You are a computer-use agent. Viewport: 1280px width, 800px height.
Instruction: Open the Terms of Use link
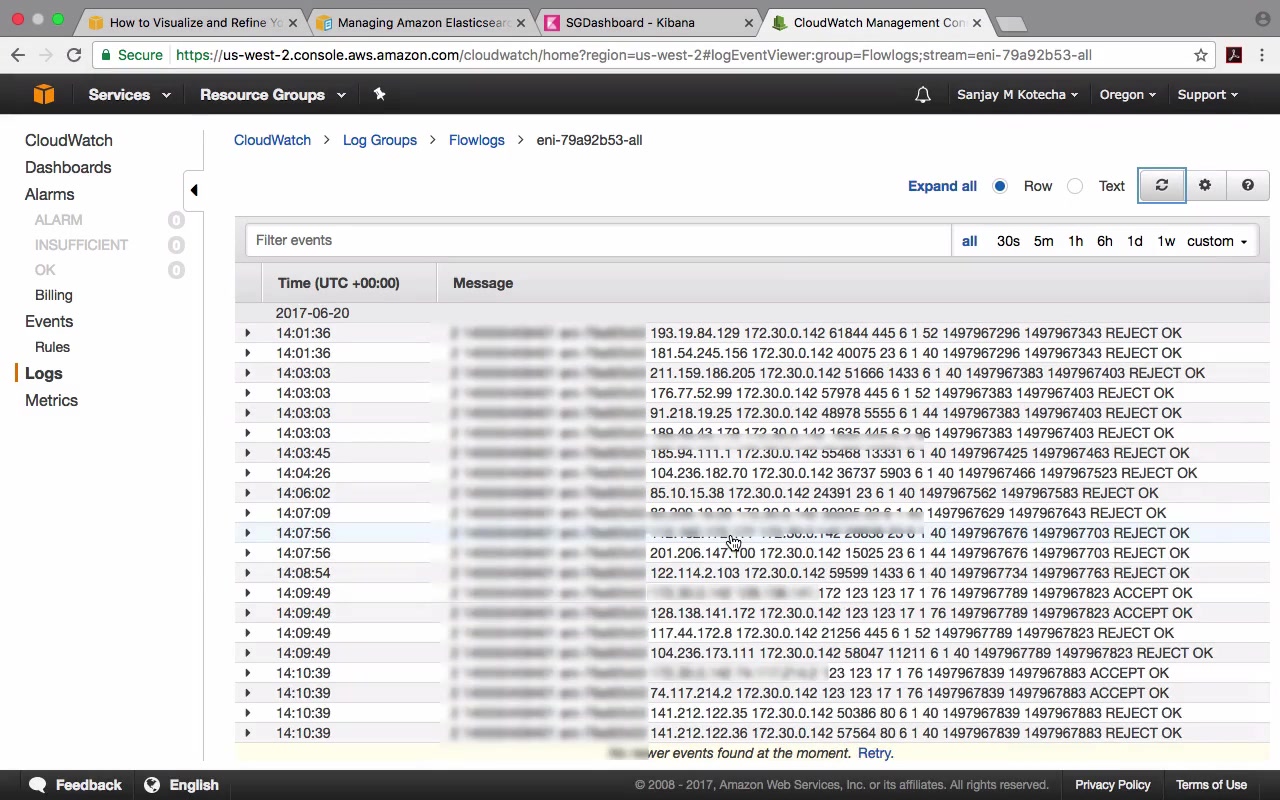click(x=1211, y=785)
